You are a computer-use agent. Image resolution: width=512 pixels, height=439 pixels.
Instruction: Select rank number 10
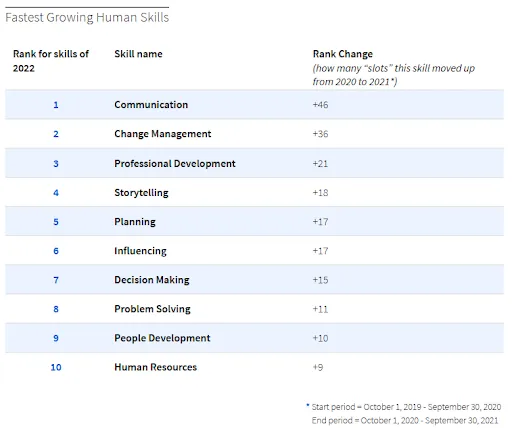[x=56, y=367]
